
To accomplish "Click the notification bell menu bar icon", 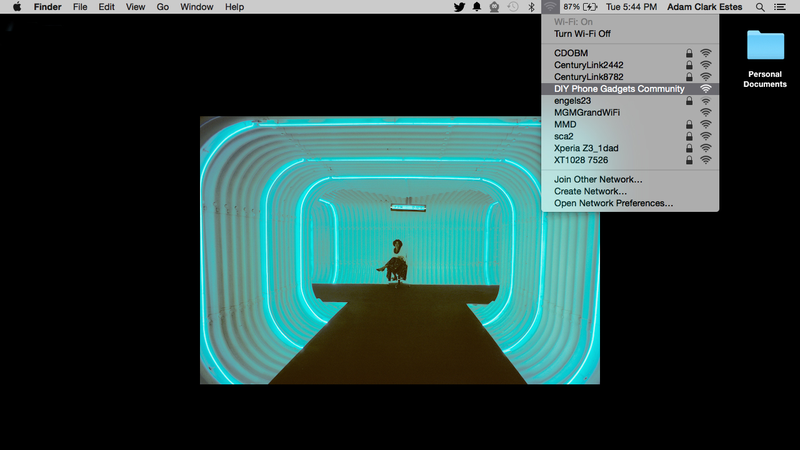I will click(477, 7).
